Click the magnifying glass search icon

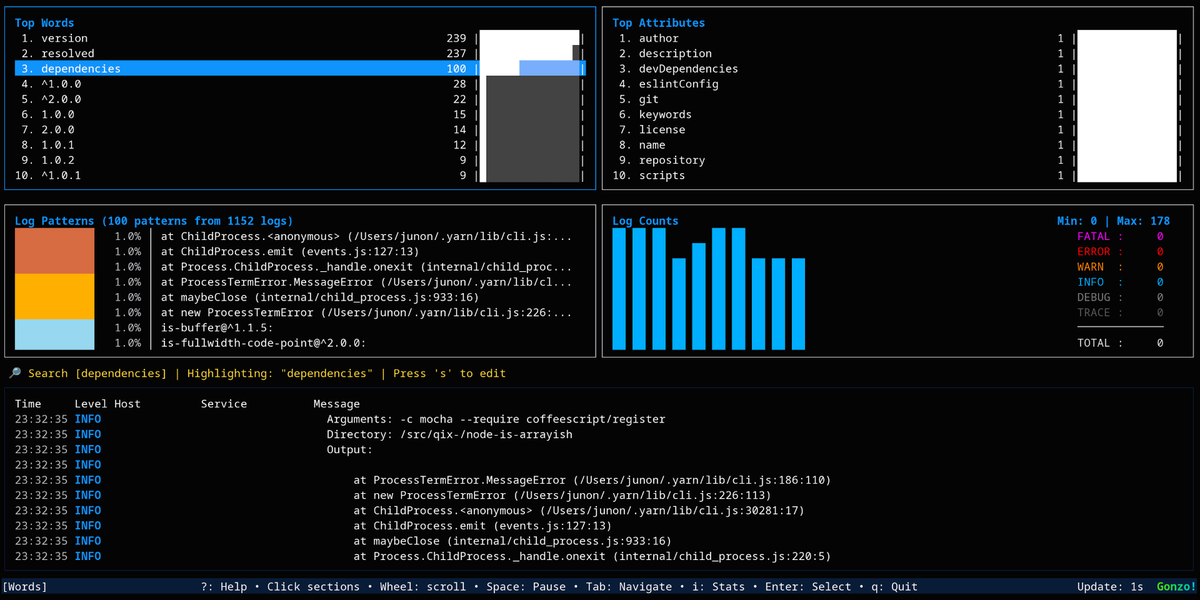pyautogui.click(x=16, y=373)
